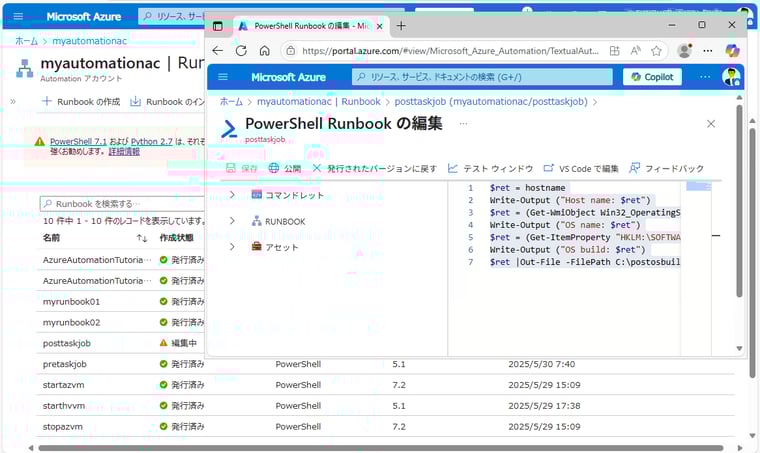This screenshot has height=453, width=760.
Task: Open the stopazvm runbook row
Action: click(x=63, y=426)
